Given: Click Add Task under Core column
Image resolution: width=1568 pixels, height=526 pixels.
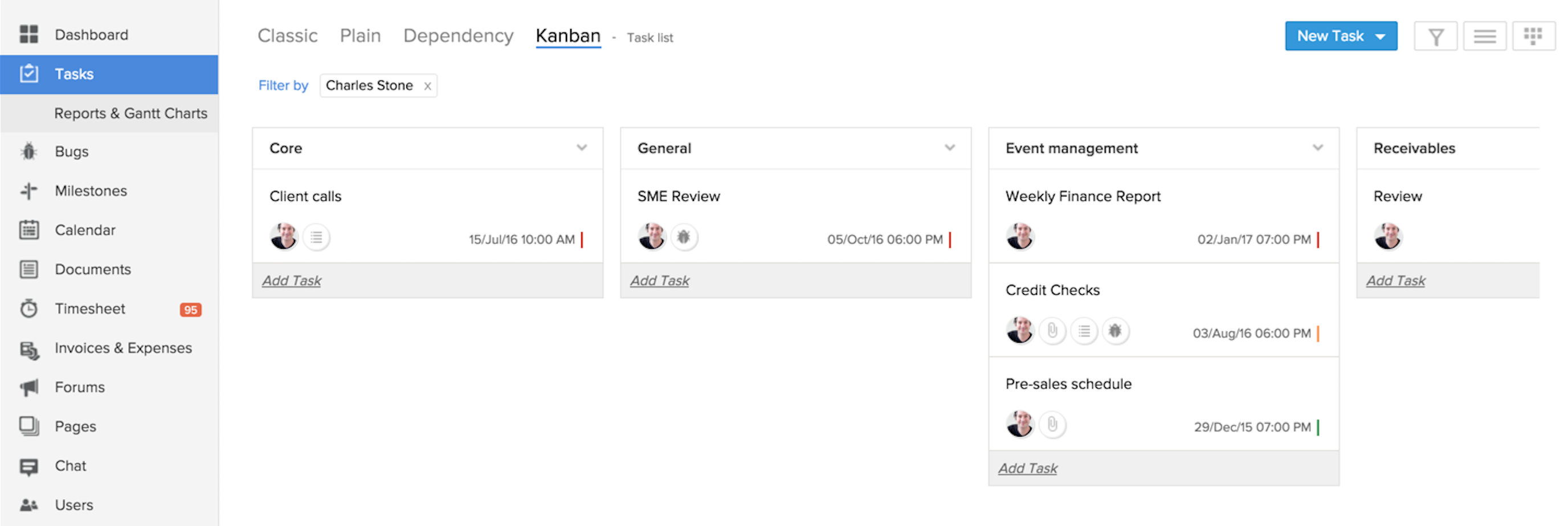Looking at the screenshot, I should pyautogui.click(x=292, y=281).
